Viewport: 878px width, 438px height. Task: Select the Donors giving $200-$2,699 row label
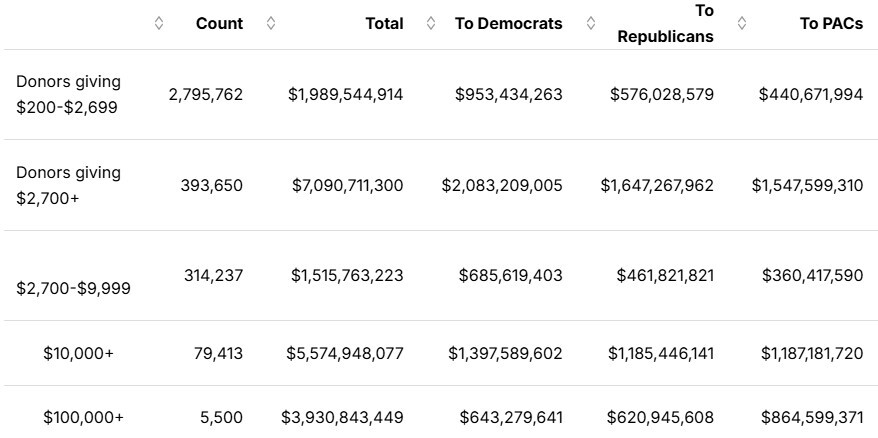tap(68, 94)
